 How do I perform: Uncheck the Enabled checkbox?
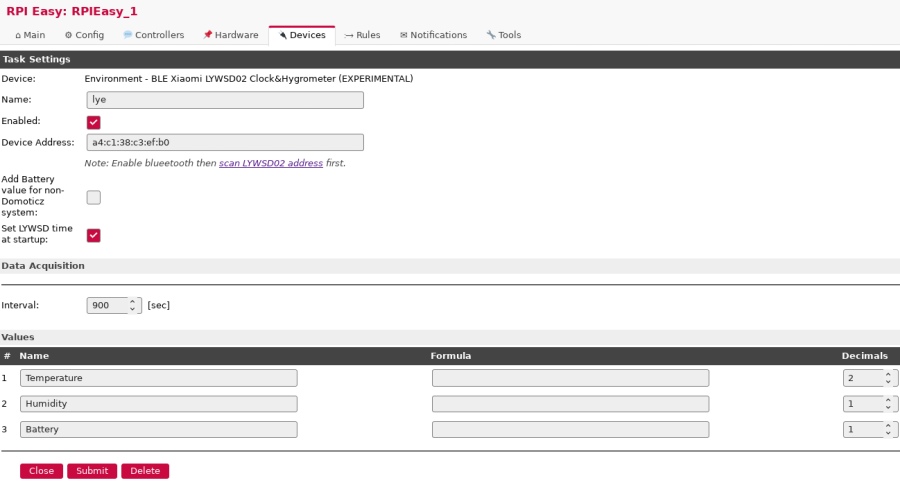(94, 122)
